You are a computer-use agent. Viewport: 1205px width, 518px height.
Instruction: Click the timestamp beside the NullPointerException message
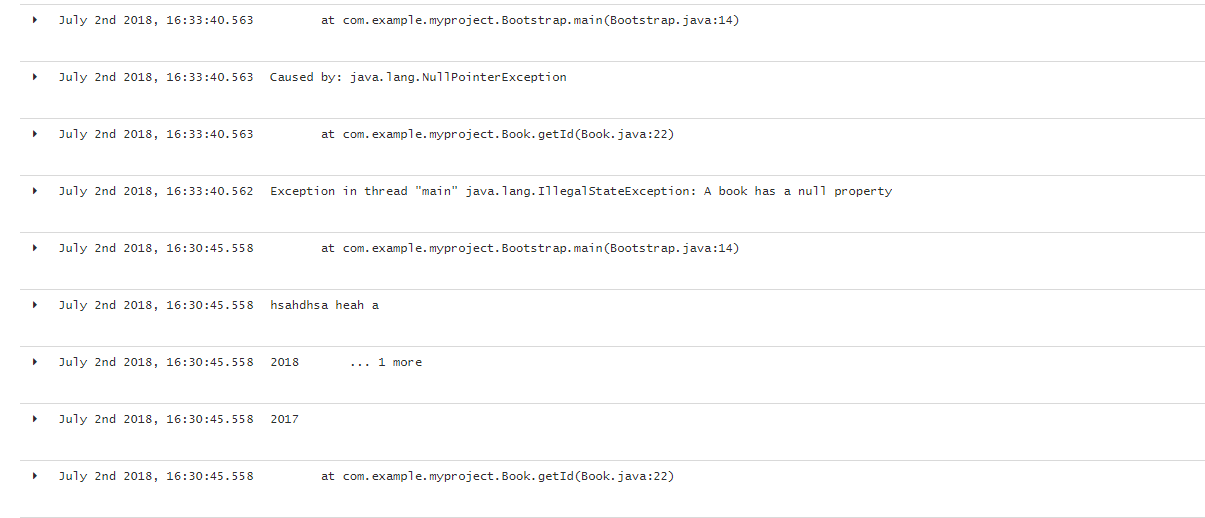pyautogui.click(x=156, y=77)
